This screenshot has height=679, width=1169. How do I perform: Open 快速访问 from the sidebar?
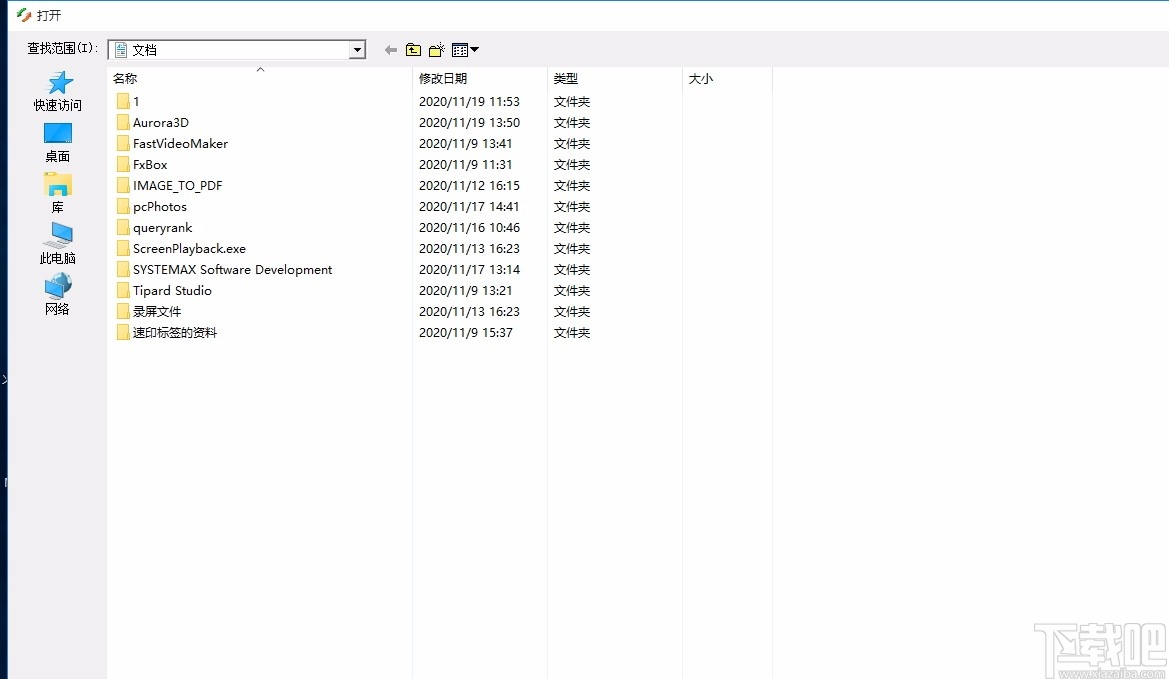click(x=58, y=90)
